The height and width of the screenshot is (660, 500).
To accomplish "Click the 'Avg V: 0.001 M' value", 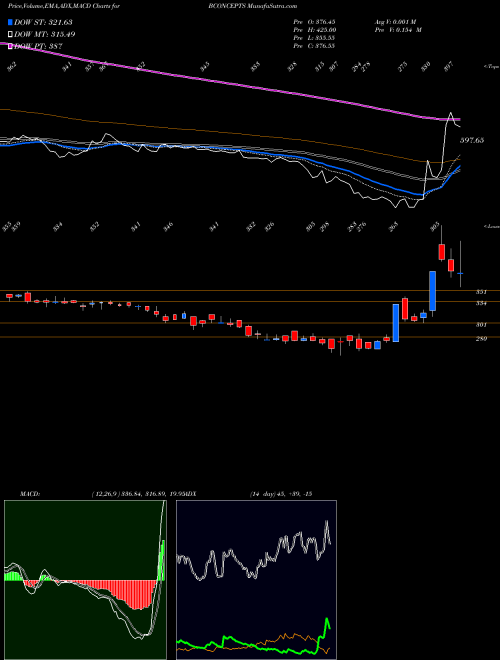I will pos(397,22).
